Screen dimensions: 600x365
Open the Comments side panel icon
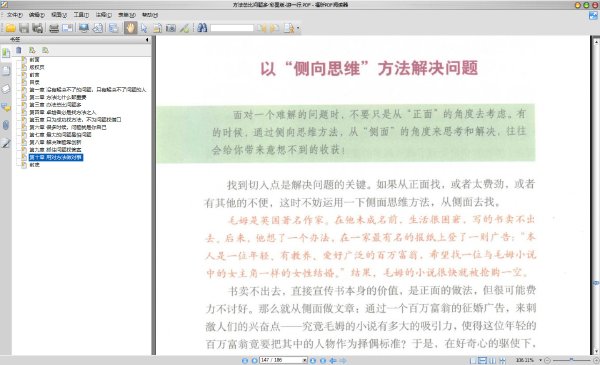click(x=6, y=107)
